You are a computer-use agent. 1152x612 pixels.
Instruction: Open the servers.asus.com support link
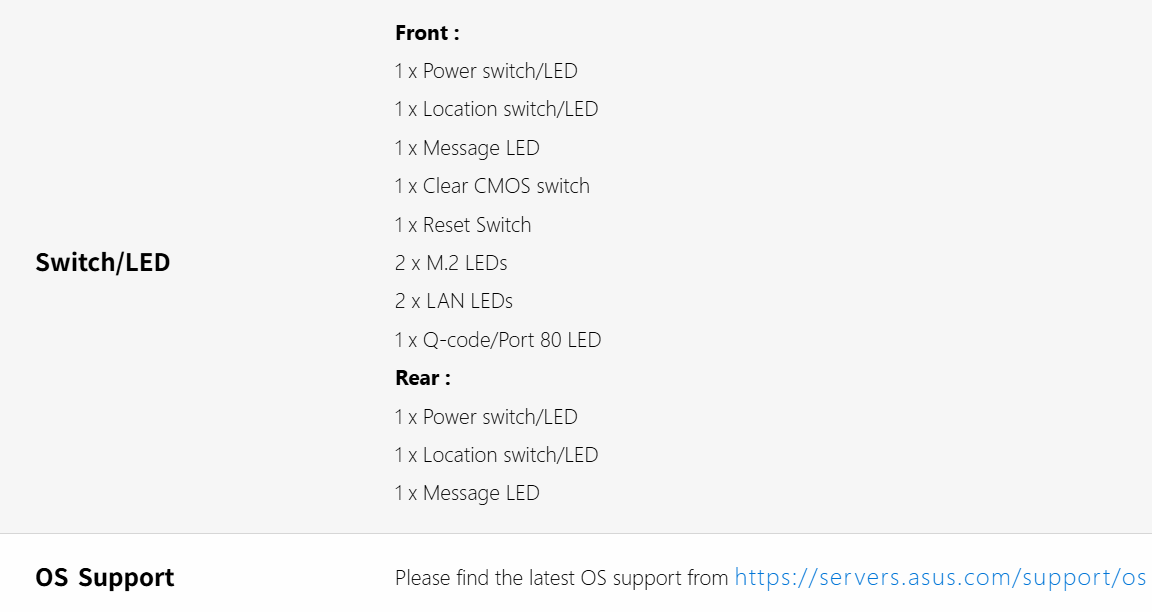(x=940, y=578)
